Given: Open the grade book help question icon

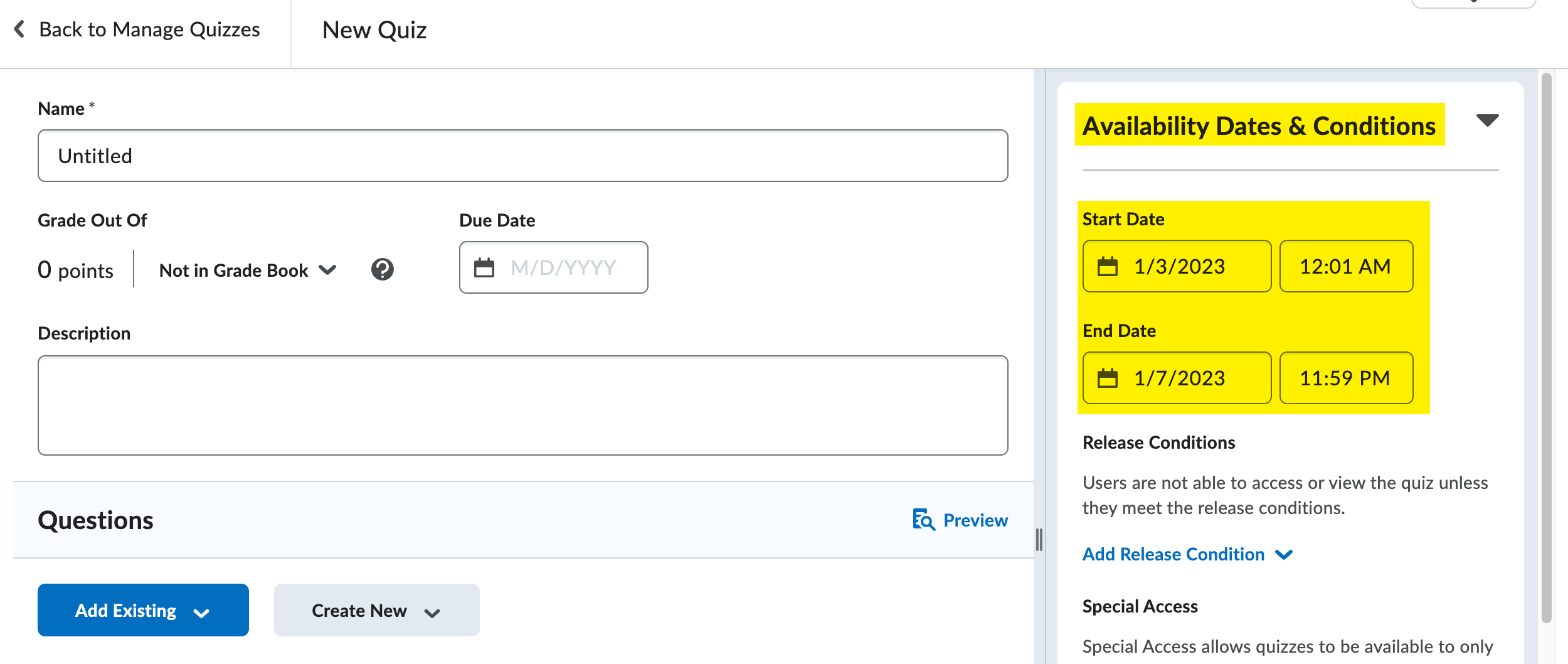Looking at the screenshot, I should [382, 270].
